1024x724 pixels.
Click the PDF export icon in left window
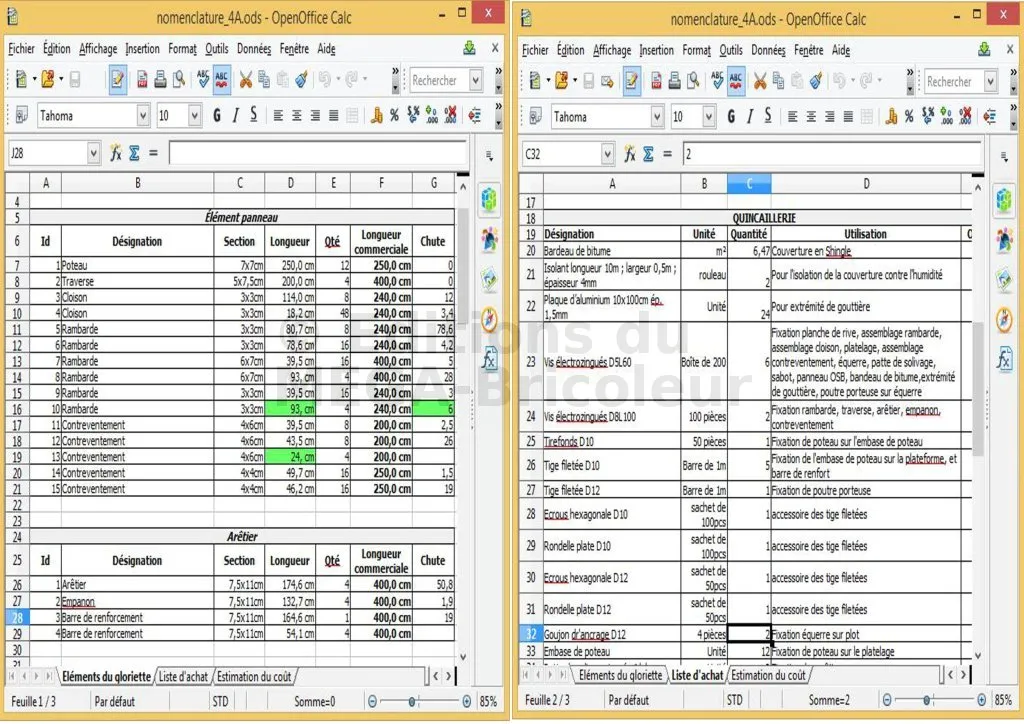pyautogui.click(x=143, y=80)
